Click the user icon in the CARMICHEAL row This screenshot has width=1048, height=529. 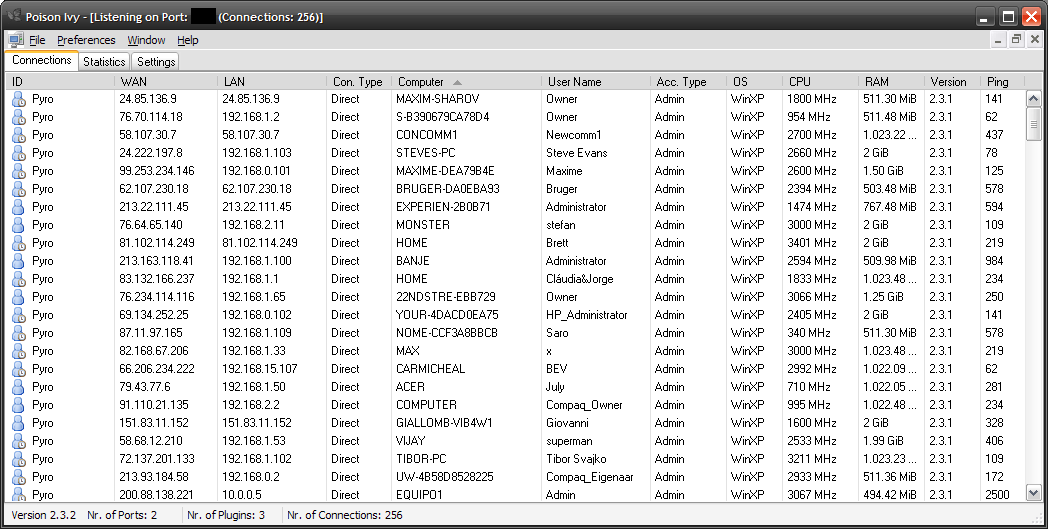(x=19, y=369)
